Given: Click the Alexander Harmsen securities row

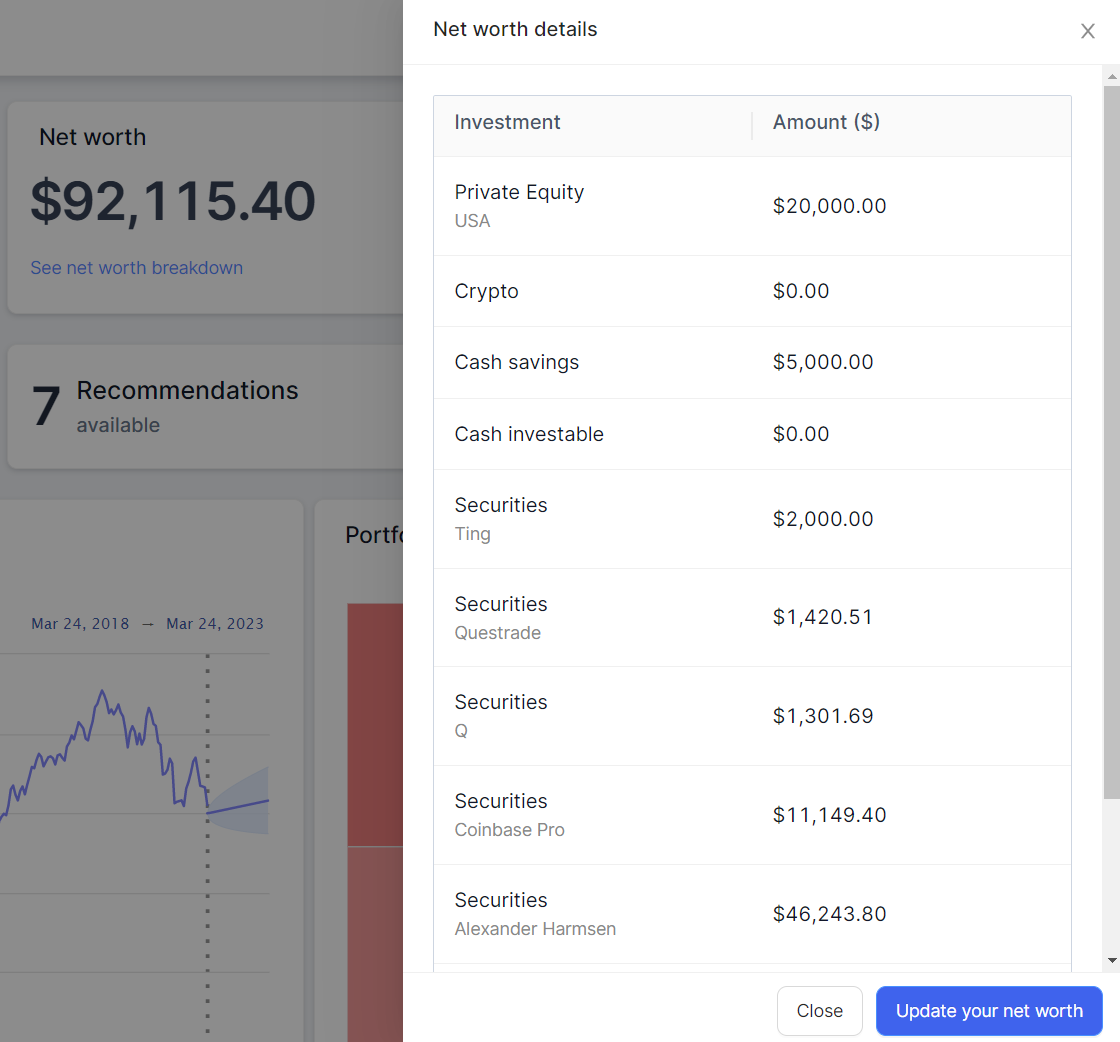Looking at the screenshot, I should (752, 914).
